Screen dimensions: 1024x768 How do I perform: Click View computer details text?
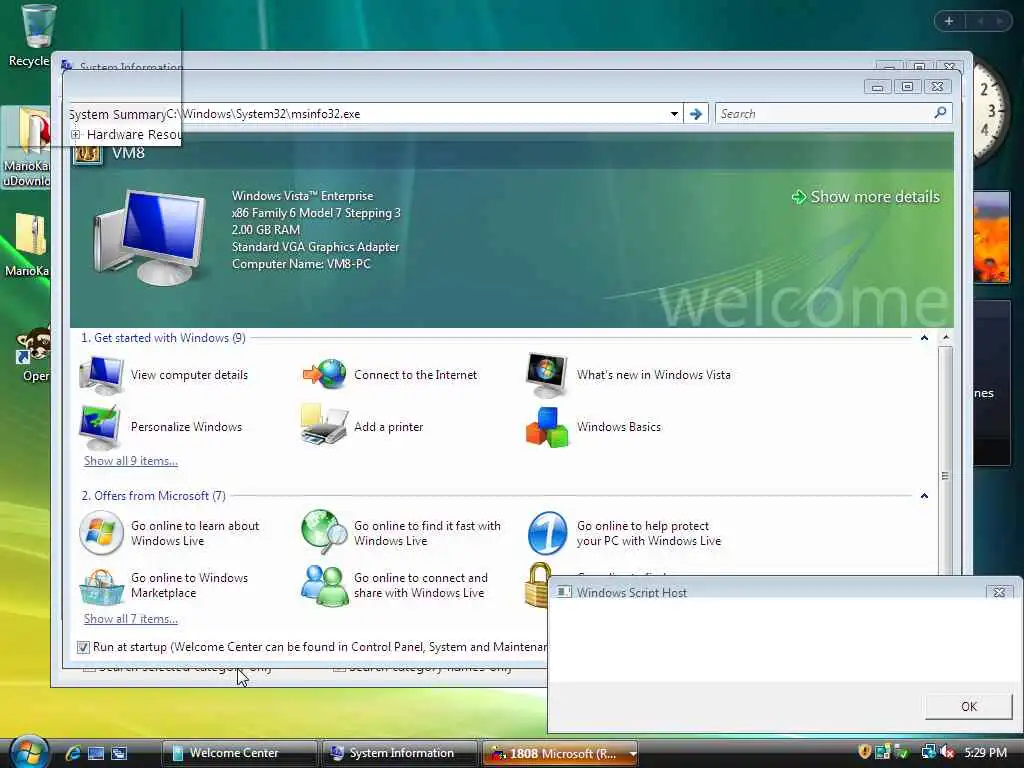[189, 375]
